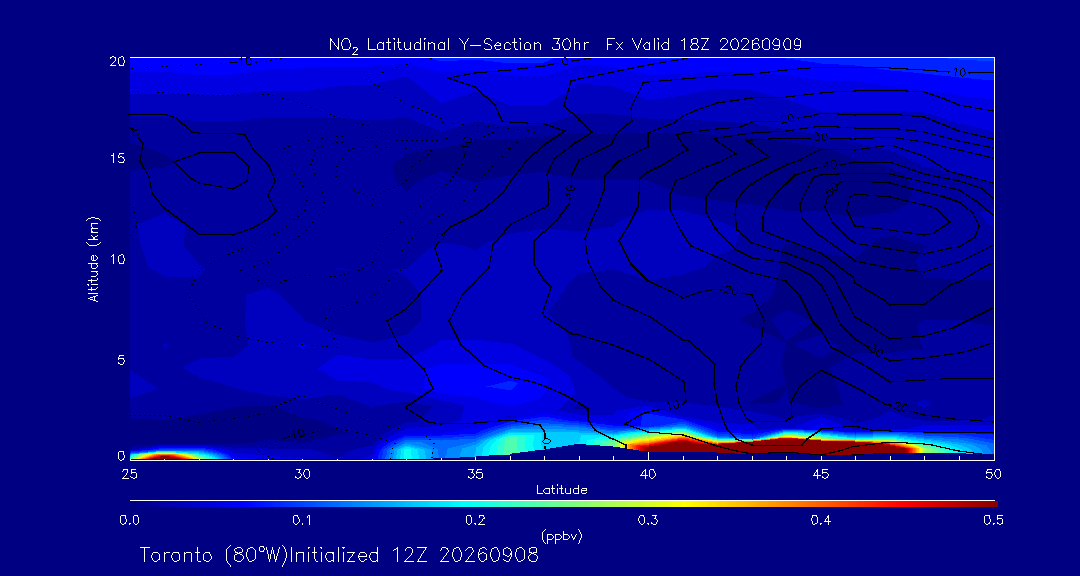The image size is (1080, 576).
Task: Click the latitude 35 tick label
Action: [x=475, y=473]
